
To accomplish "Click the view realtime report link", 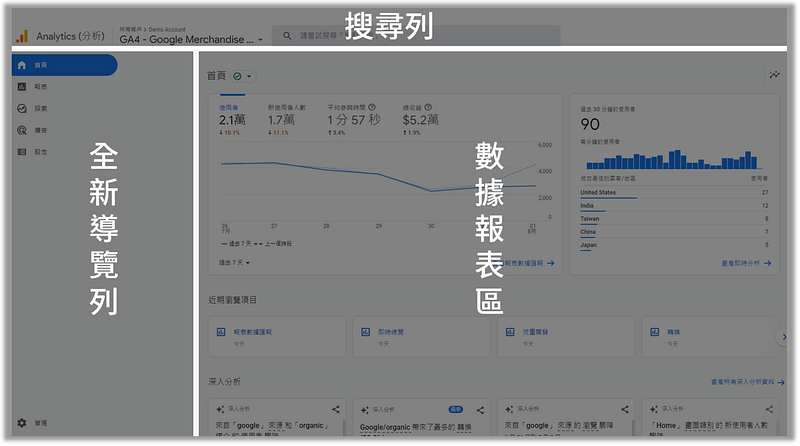I will pos(746,263).
